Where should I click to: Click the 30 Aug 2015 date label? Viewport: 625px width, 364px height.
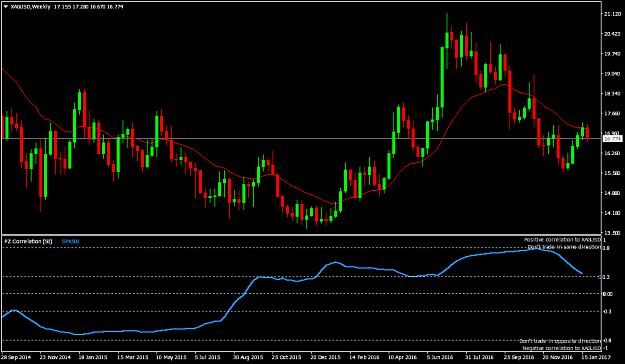[x=249, y=356]
